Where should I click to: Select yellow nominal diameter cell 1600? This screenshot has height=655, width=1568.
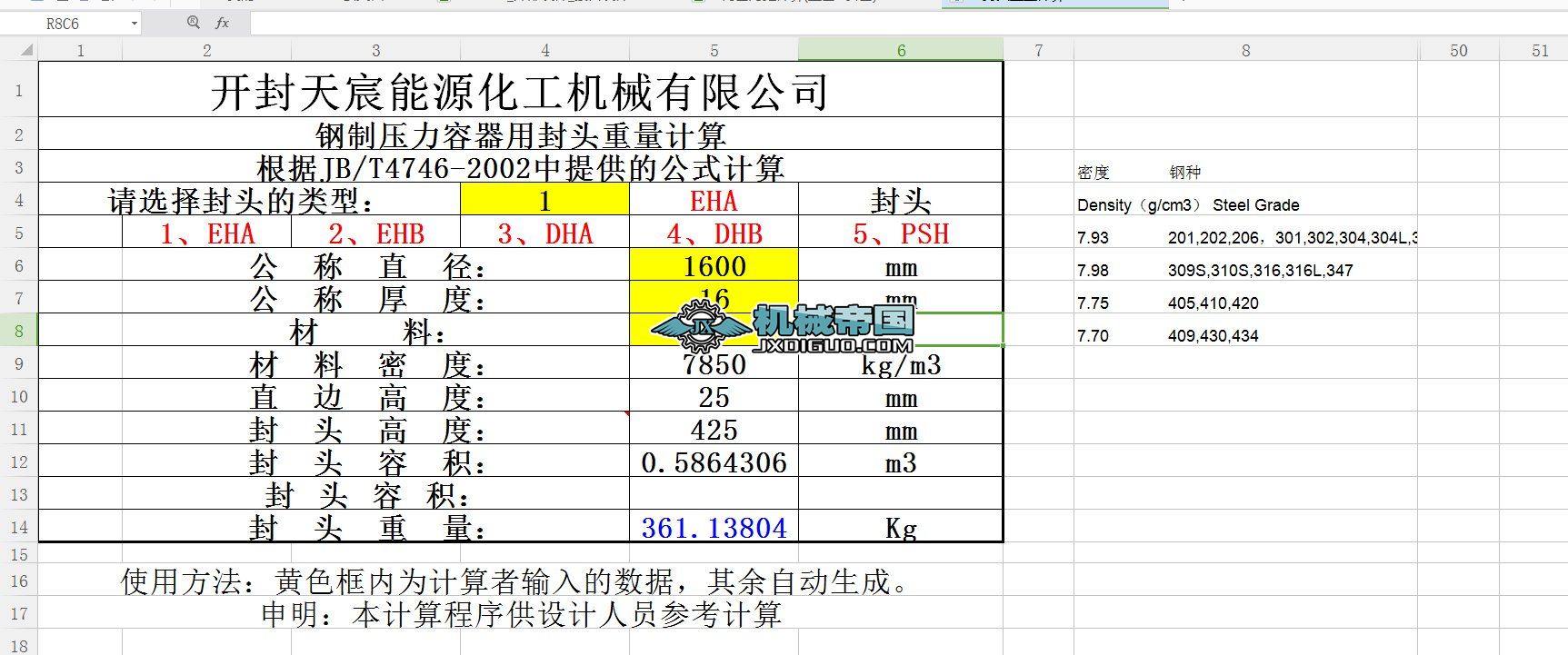point(714,265)
